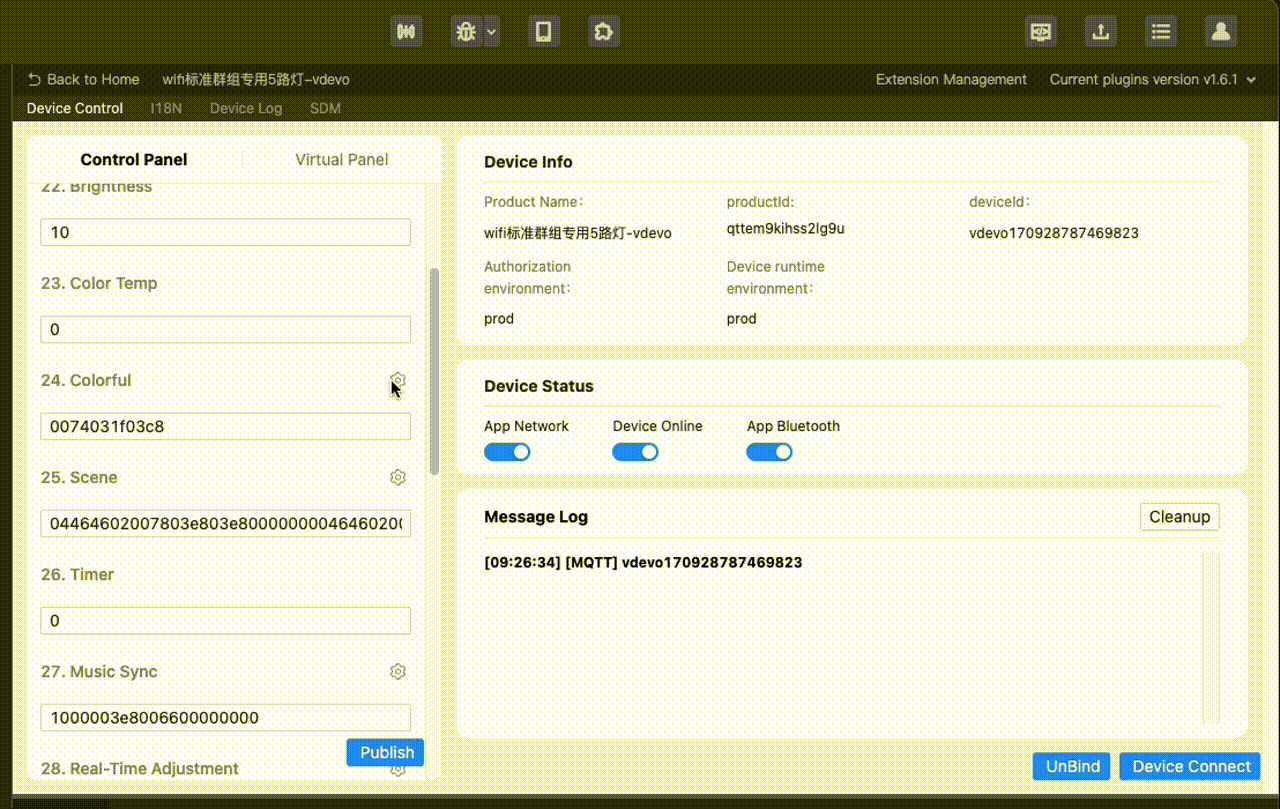Open the list icon near the profile
This screenshot has height=809, width=1280.
click(x=1160, y=31)
